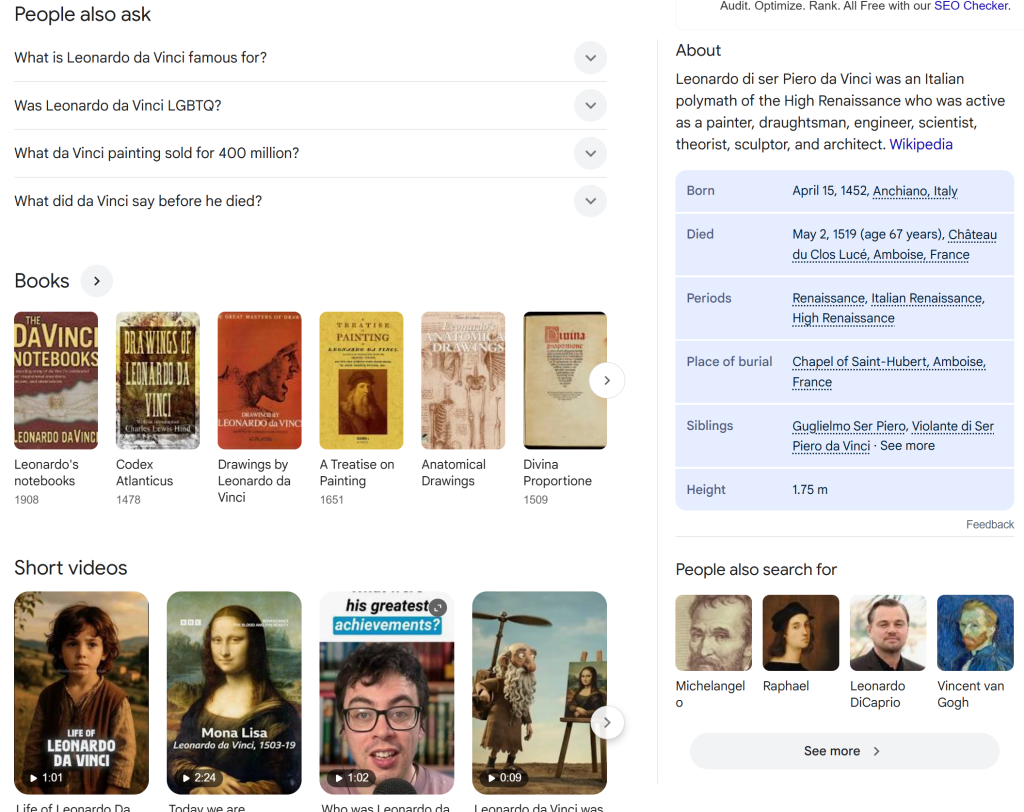Click the 'Drawings by Leonardo da Vinci' title
This screenshot has width=1024, height=812.
[x=254, y=481]
